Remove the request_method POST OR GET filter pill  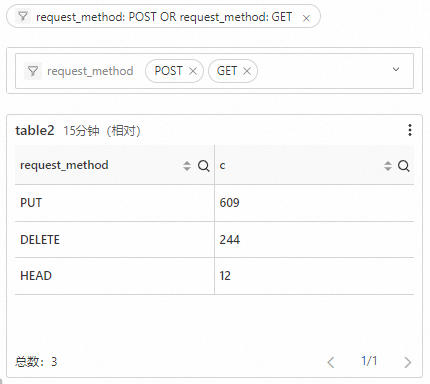(306, 18)
